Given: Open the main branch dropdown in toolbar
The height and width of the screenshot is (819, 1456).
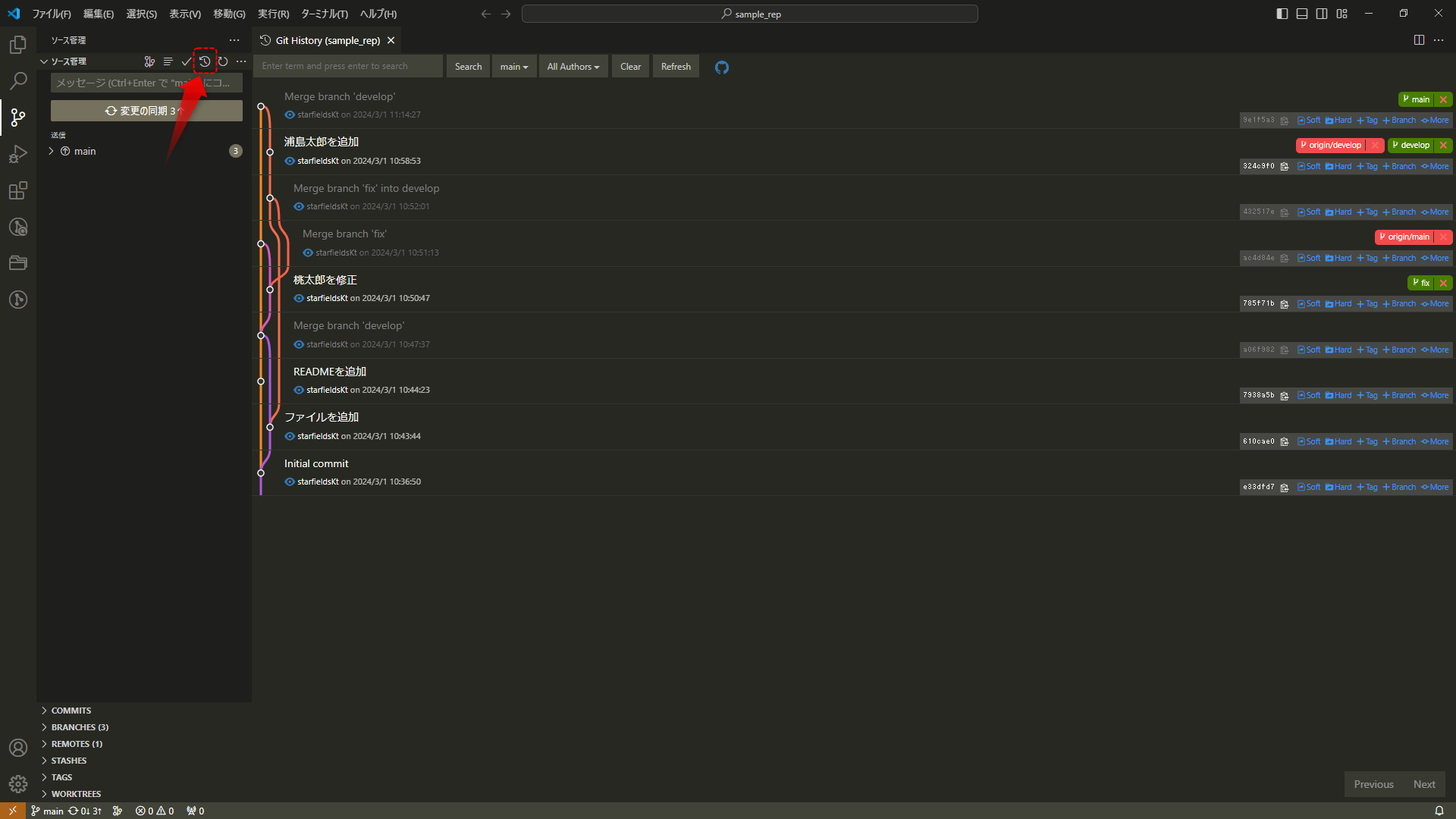Looking at the screenshot, I should pos(514,67).
